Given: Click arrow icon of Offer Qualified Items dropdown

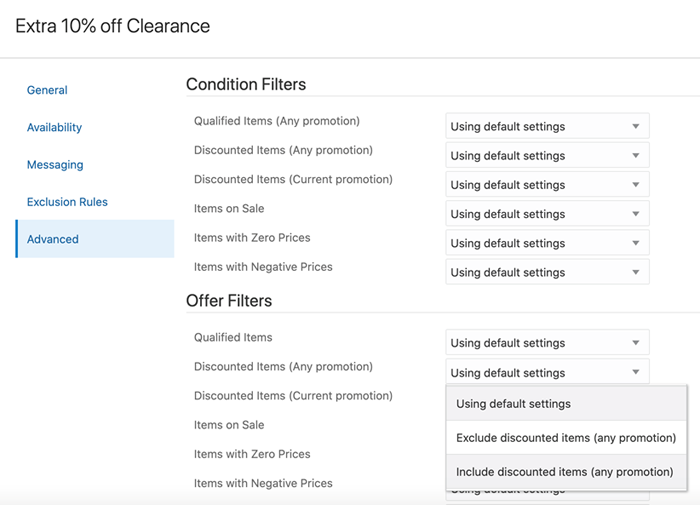Looking at the screenshot, I should (x=635, y=343).
